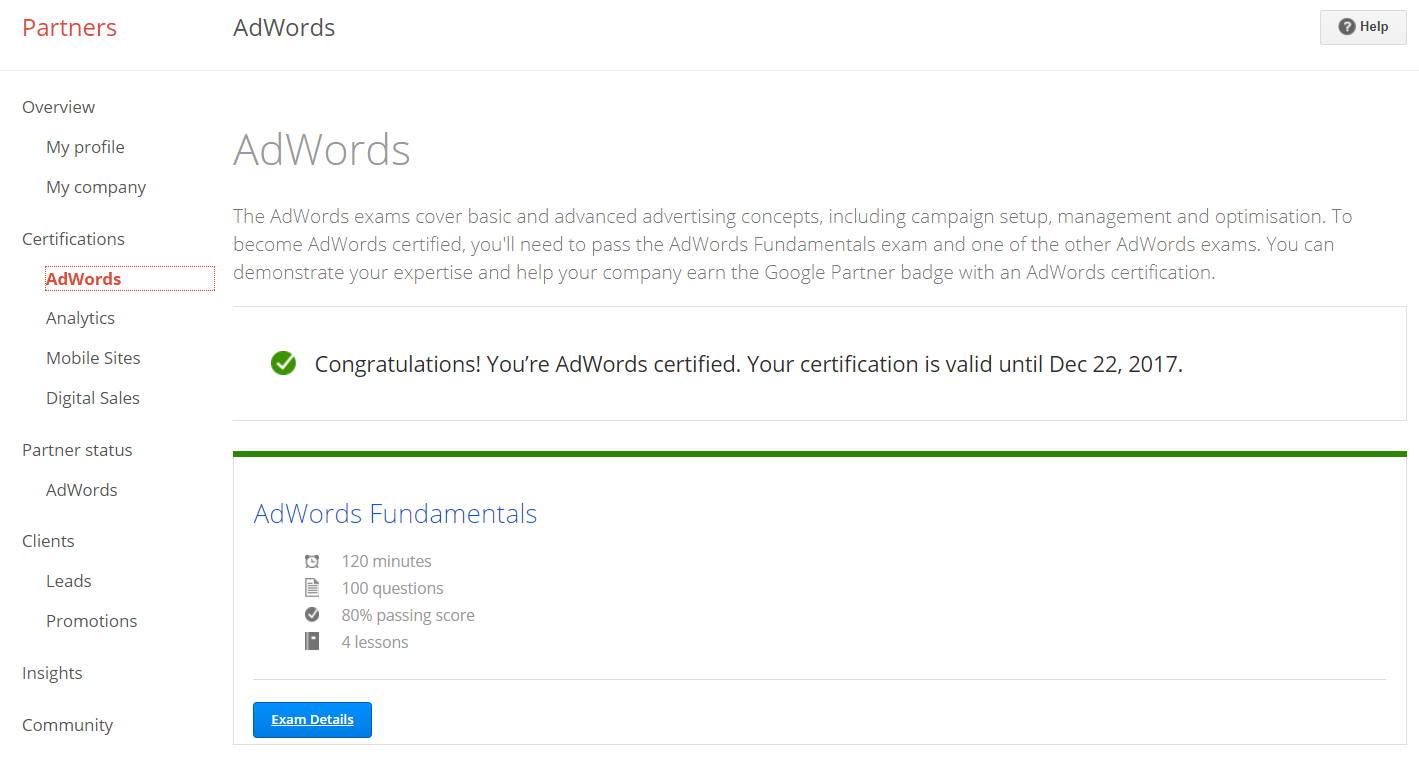Click the green certification success checkmark
The width and height of the screenshot is (1419, 758).
pyautogui.click(x=283, y=363)
